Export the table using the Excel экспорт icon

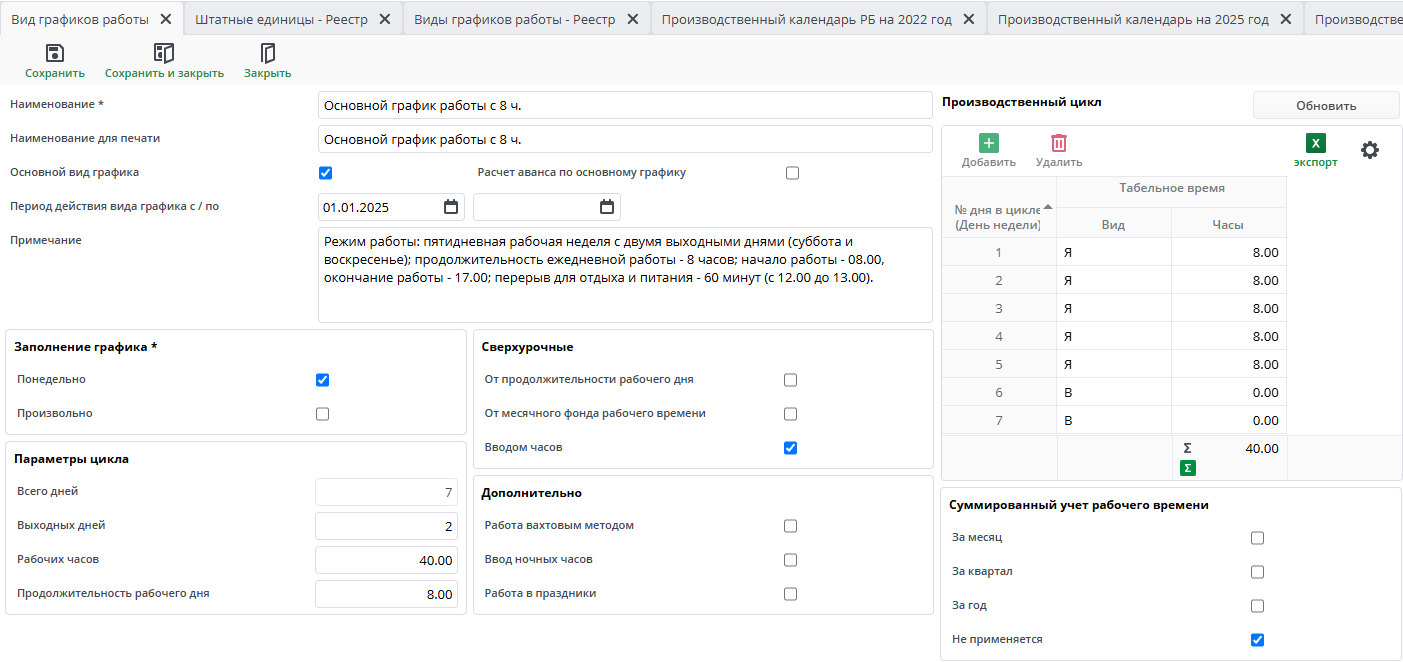(1316, 144)
